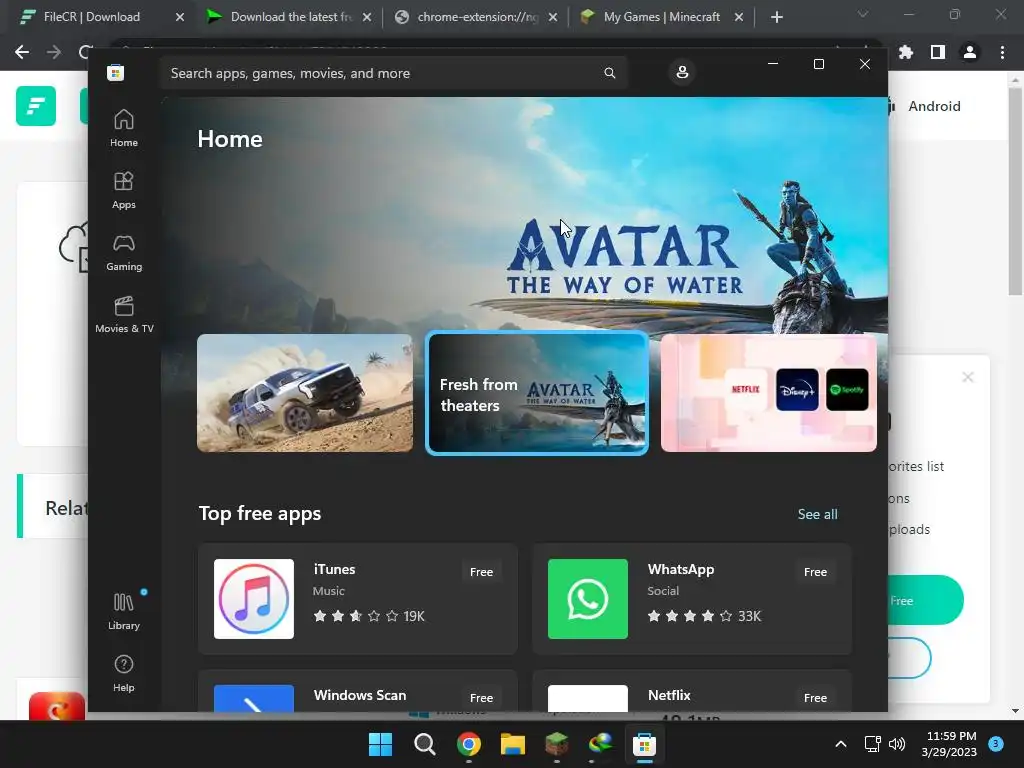This screenshot has height=768, width=1024.
Task: Switch to My Games | Minecraft tab
Action: click(x=662, y=17)
